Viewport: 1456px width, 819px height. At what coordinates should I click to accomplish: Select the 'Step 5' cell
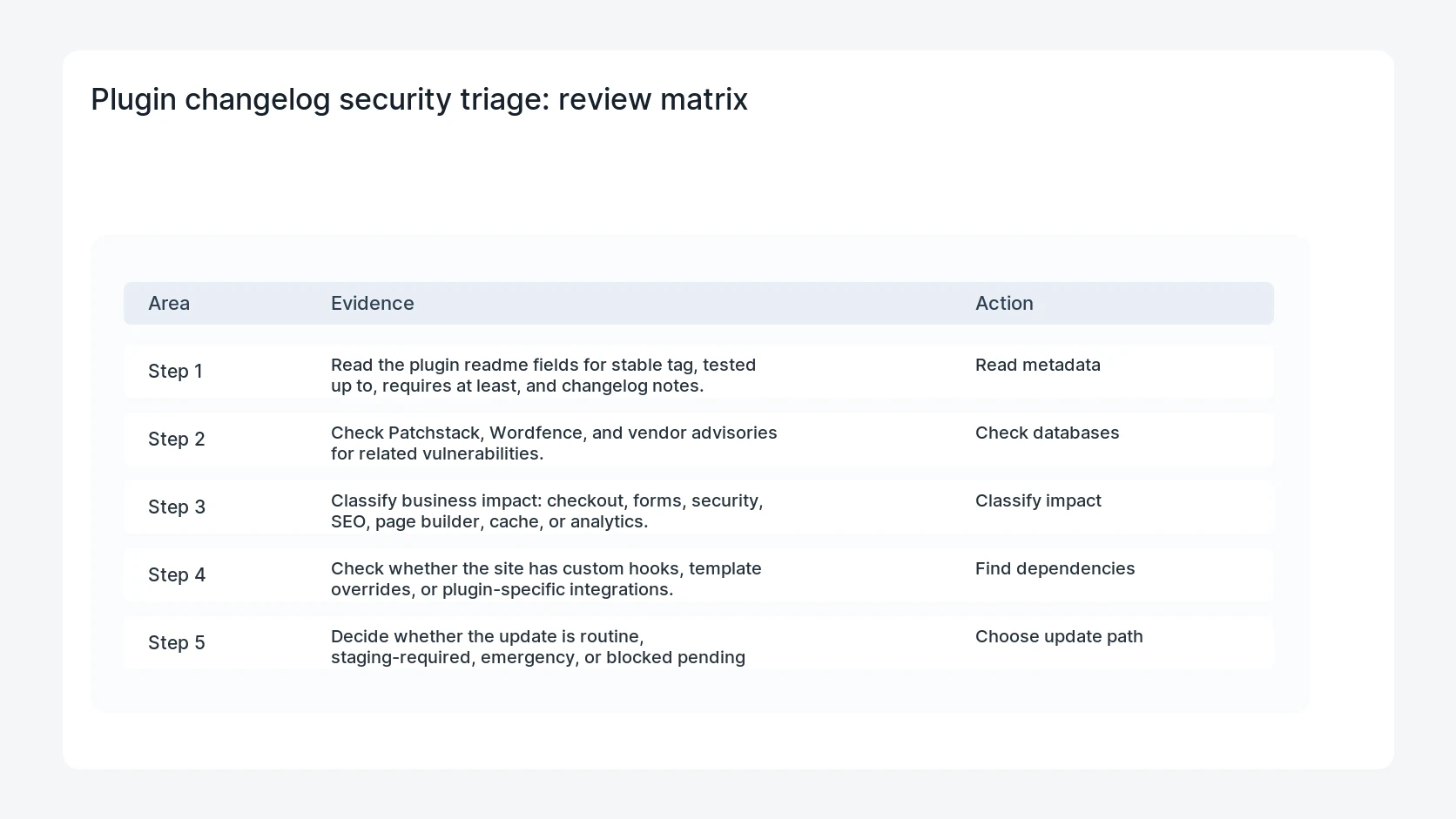point(177,642)
